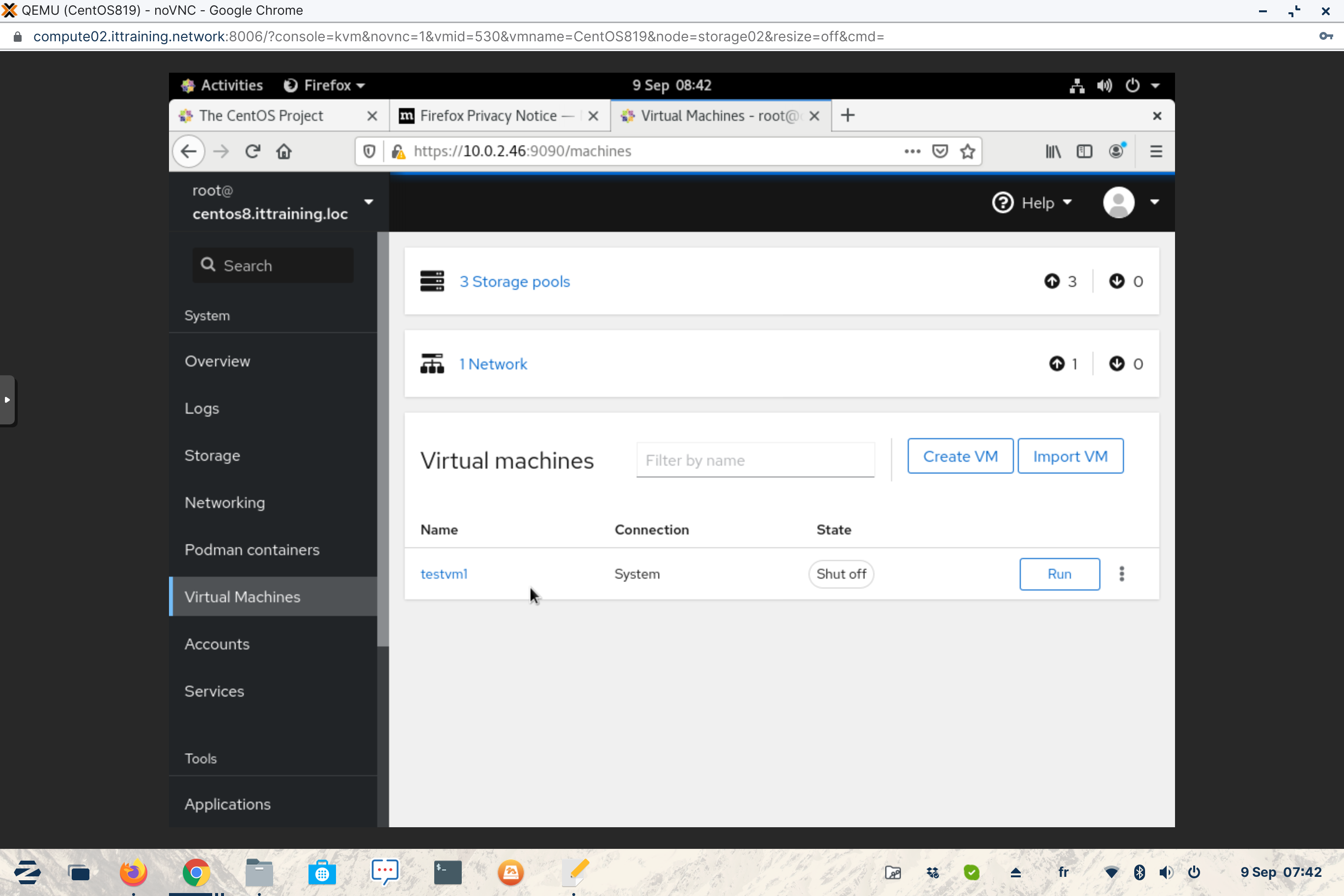Viewport: 1344px width, 896px height.
Task: Open Firefox hamburger menu
Action: 1156,151
